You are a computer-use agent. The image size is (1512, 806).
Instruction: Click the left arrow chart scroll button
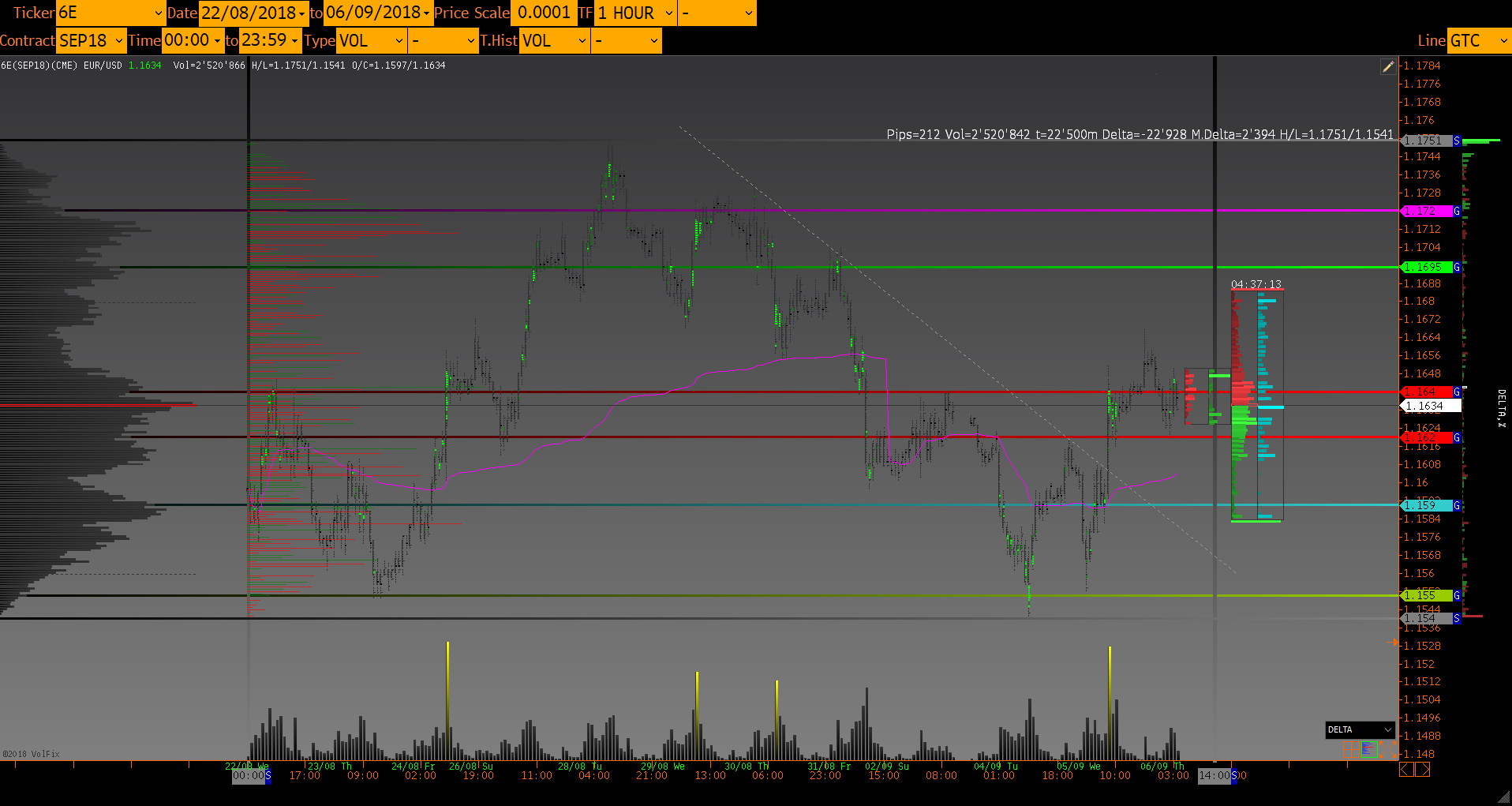point(1406,769)
